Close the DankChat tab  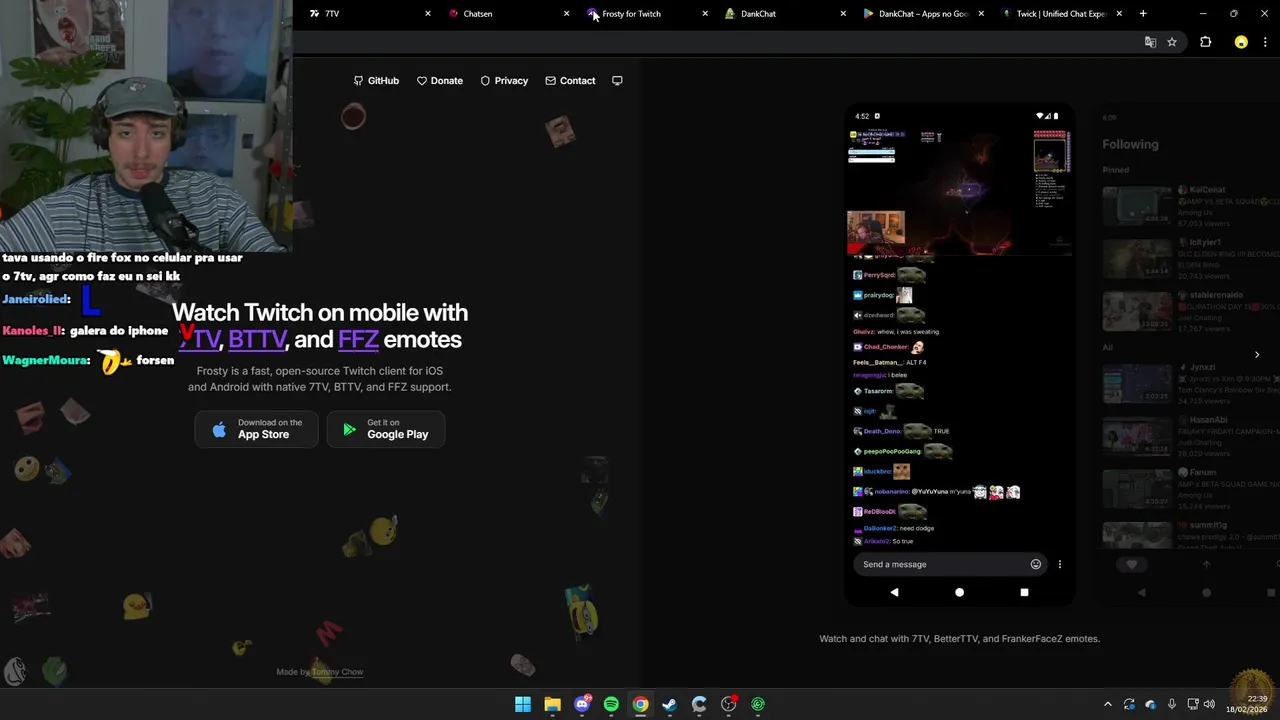click(843, 14)
